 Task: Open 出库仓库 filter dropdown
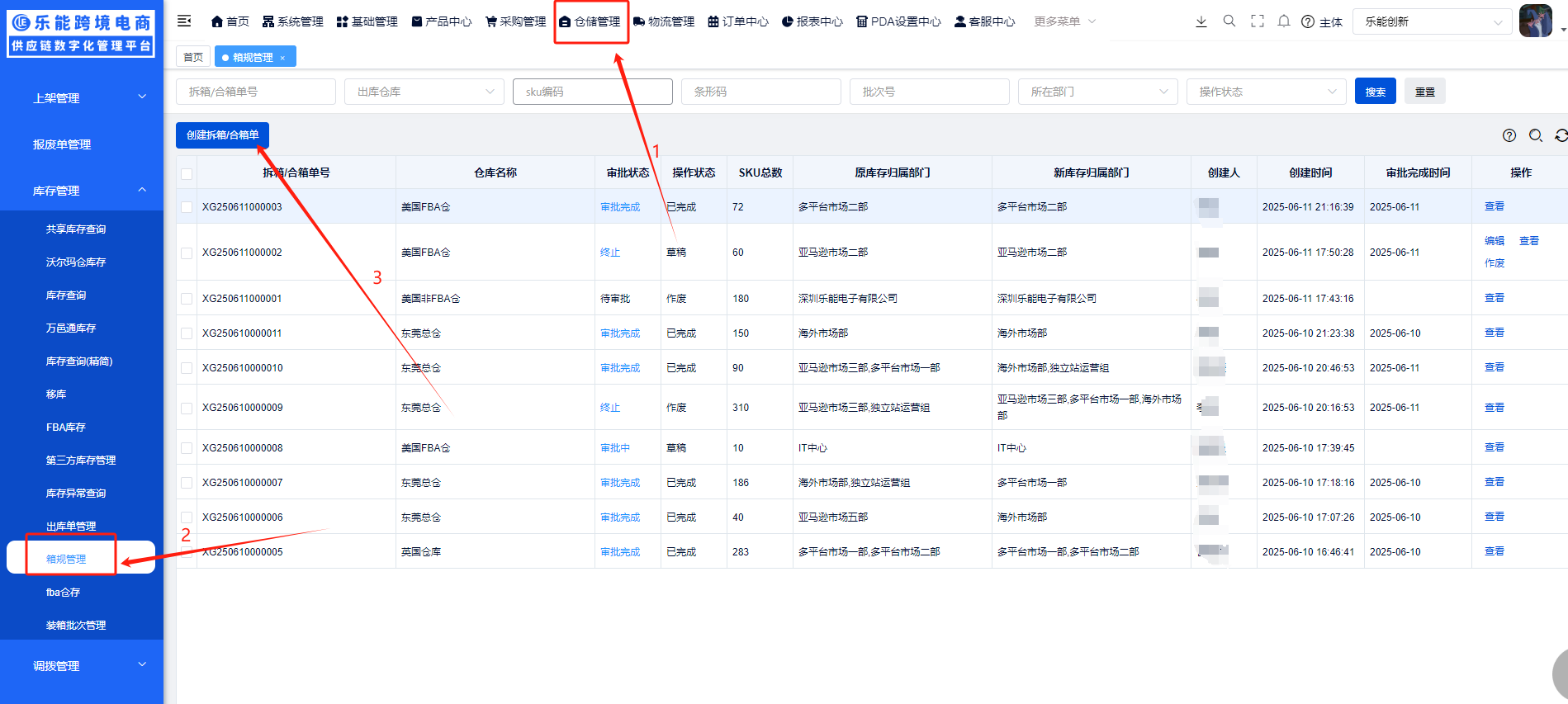click(424, 92)
